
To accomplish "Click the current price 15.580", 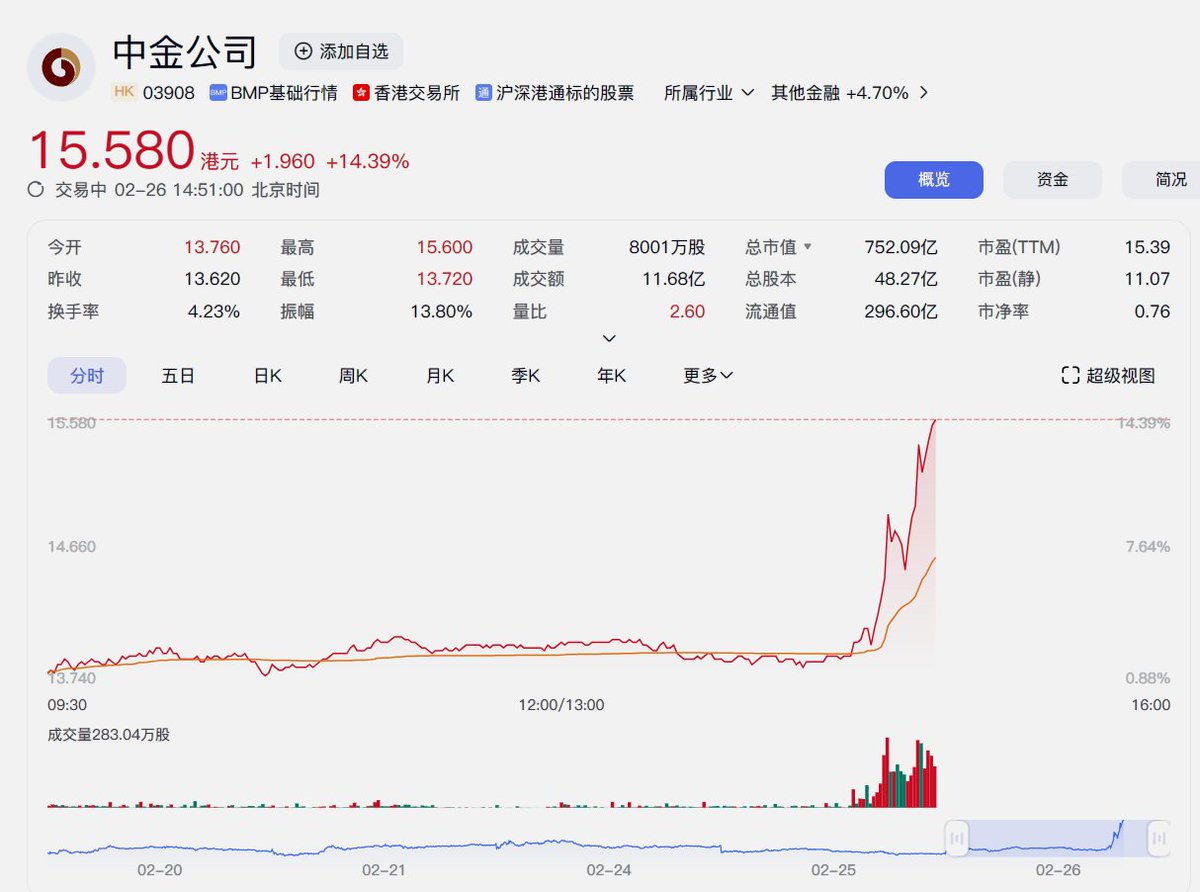I will tap(111, 150).
